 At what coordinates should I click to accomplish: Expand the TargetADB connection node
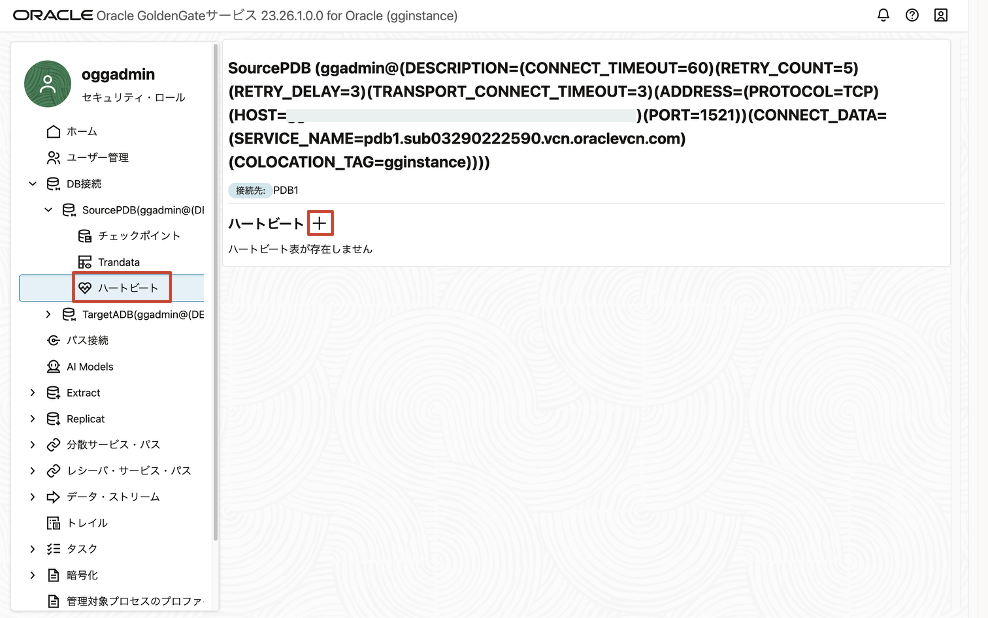[x=48, y=314]
